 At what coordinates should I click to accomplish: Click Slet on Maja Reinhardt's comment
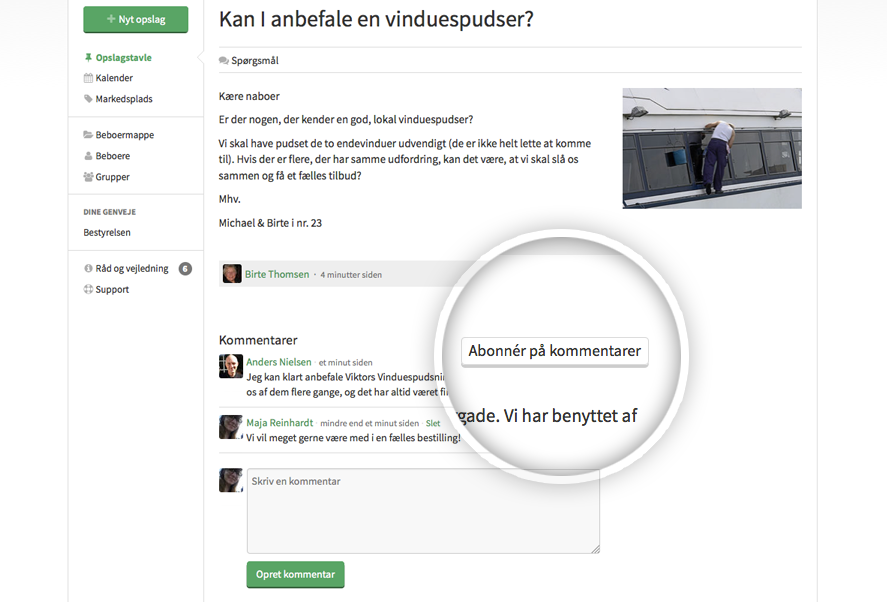pos(433,423)
